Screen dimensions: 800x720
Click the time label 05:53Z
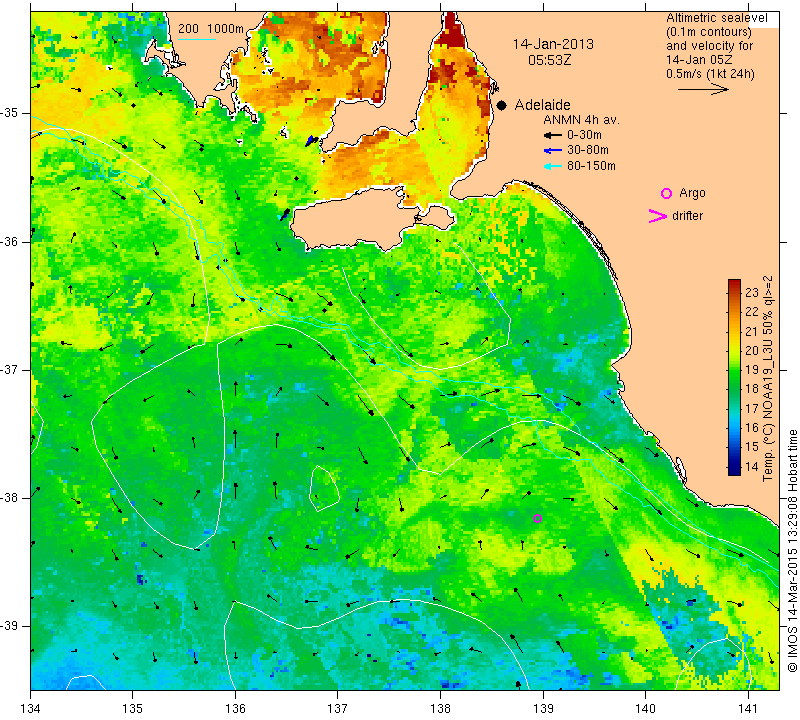click(549, 60)
